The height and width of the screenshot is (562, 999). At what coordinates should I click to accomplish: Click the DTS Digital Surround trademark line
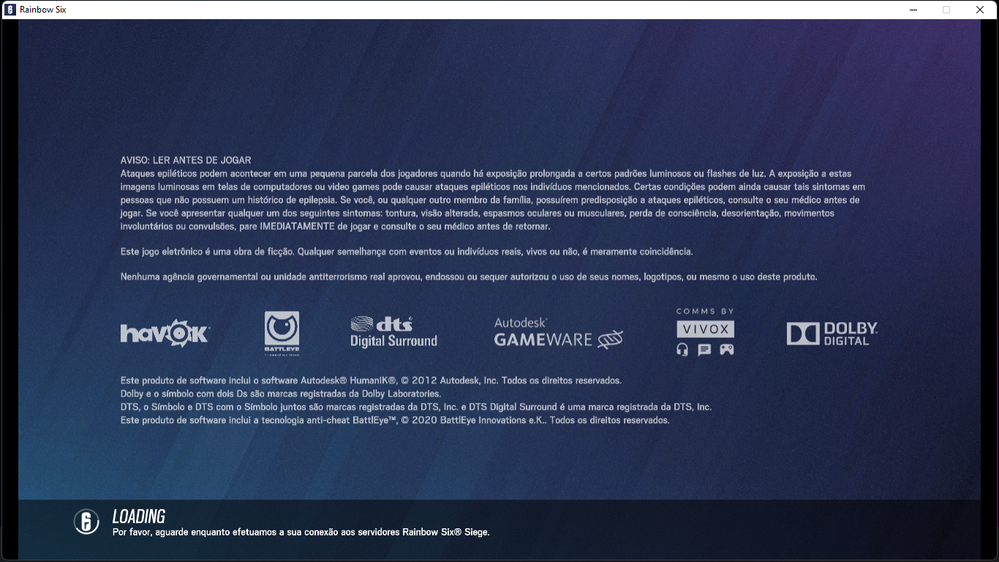415,407
